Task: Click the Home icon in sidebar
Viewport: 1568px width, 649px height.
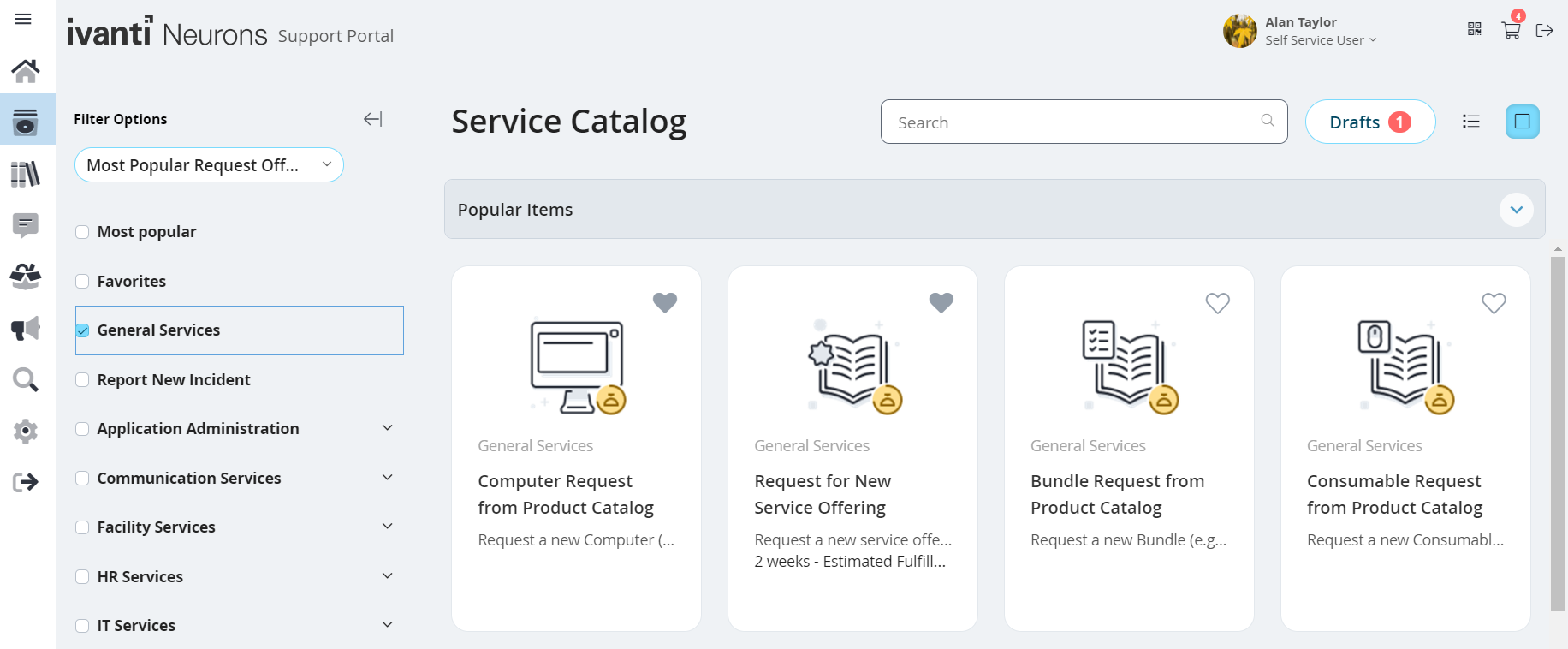Action: [26, 71]
